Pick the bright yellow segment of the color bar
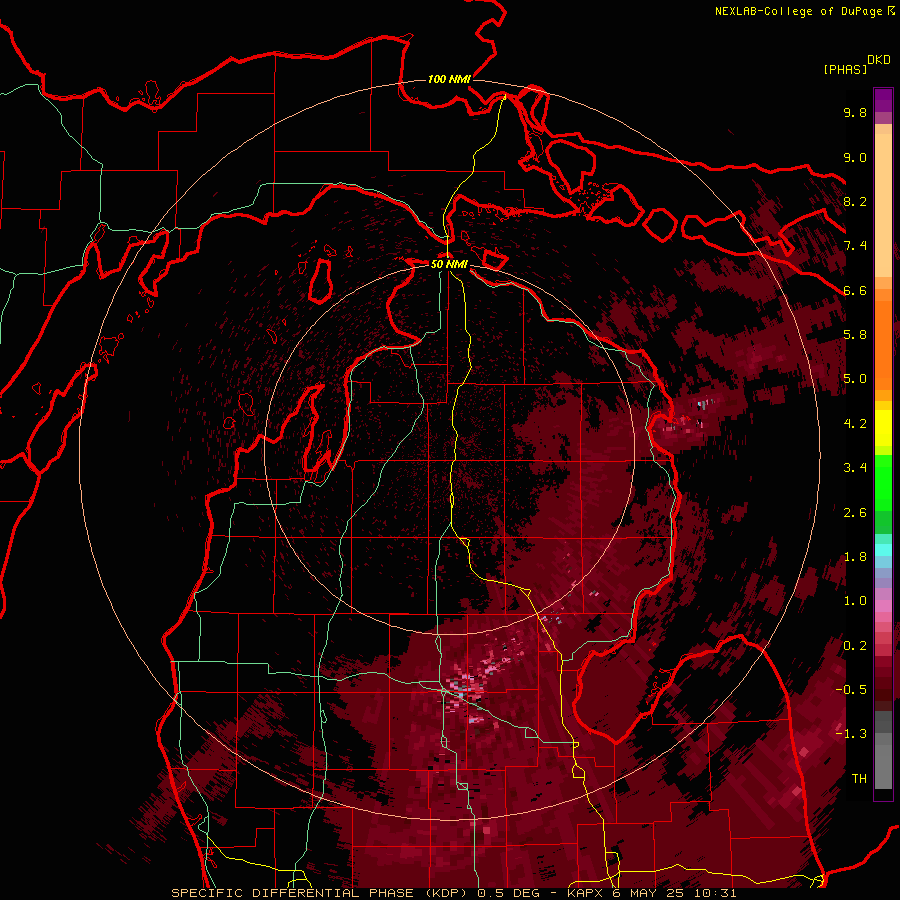The image size is (900, 900). tap(883, 428)
